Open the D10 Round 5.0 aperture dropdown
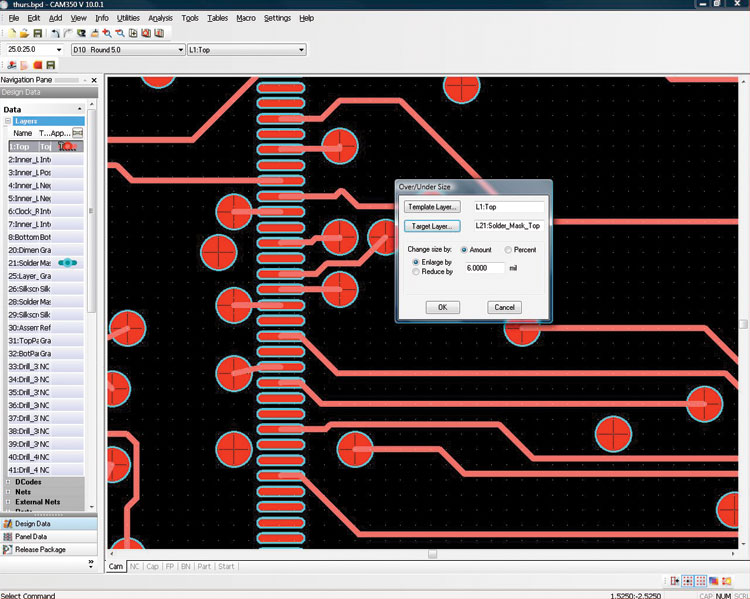 (180, 49)
